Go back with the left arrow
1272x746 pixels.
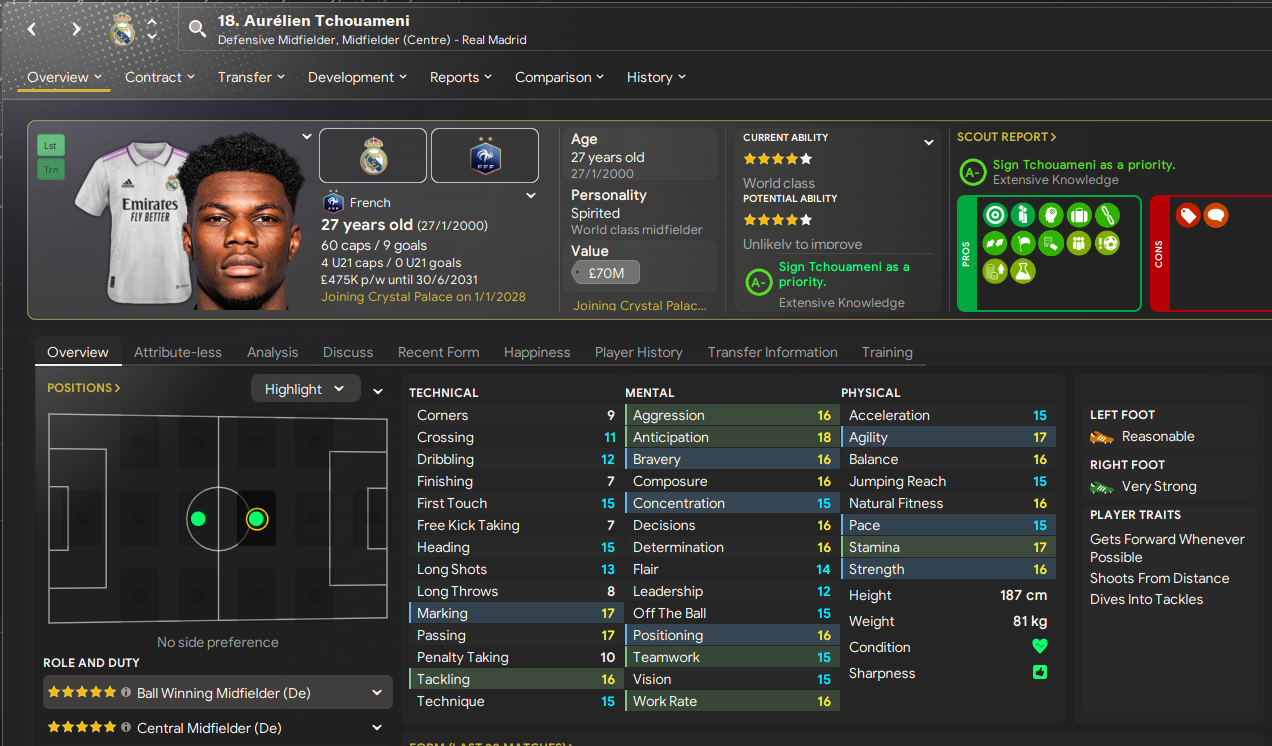[x=31, y=29]
